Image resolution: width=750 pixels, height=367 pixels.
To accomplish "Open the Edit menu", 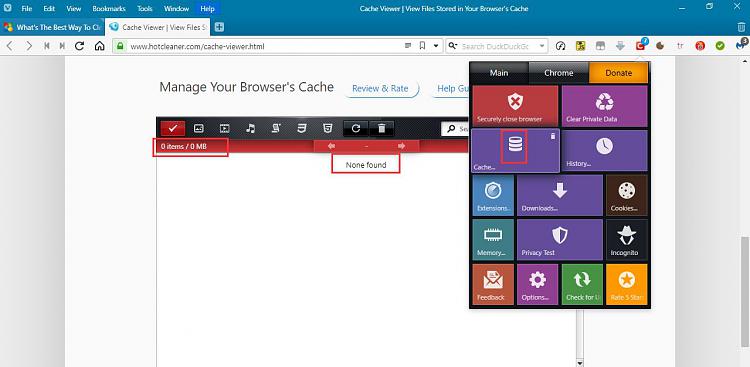I will pos(49,9).
